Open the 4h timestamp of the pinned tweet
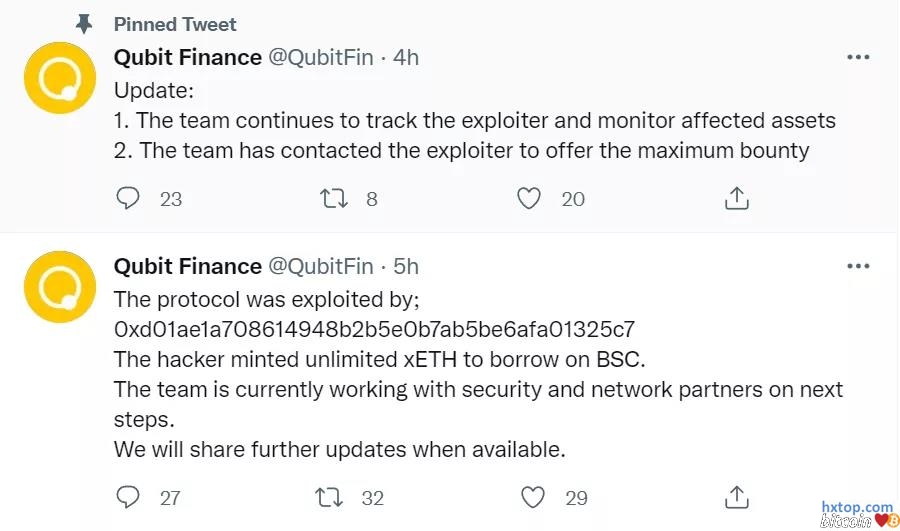Image resolution: width=900 pixels, height=531 pixels. (x=406, y=57)
